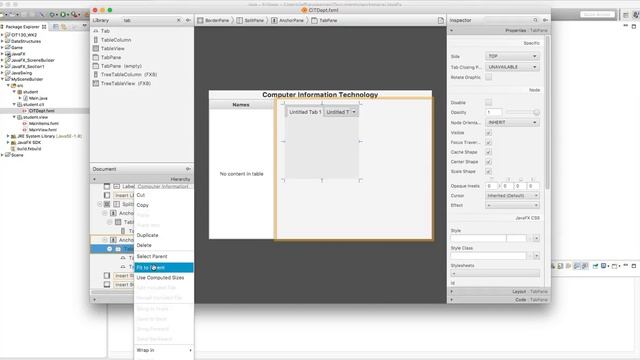Open the tab overflow arrow in TabPane

[354, 112]
